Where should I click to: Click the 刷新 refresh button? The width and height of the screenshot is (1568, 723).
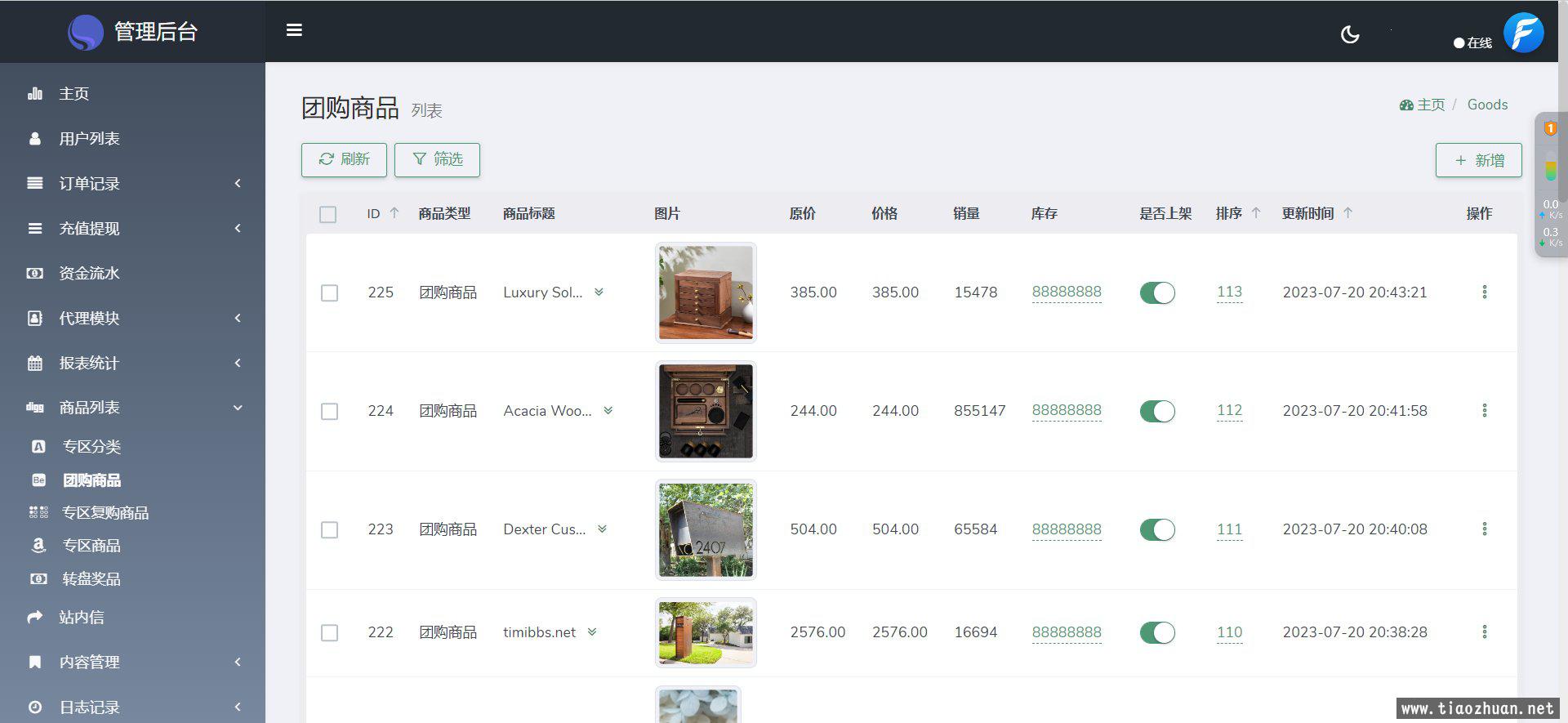(344, 160)
